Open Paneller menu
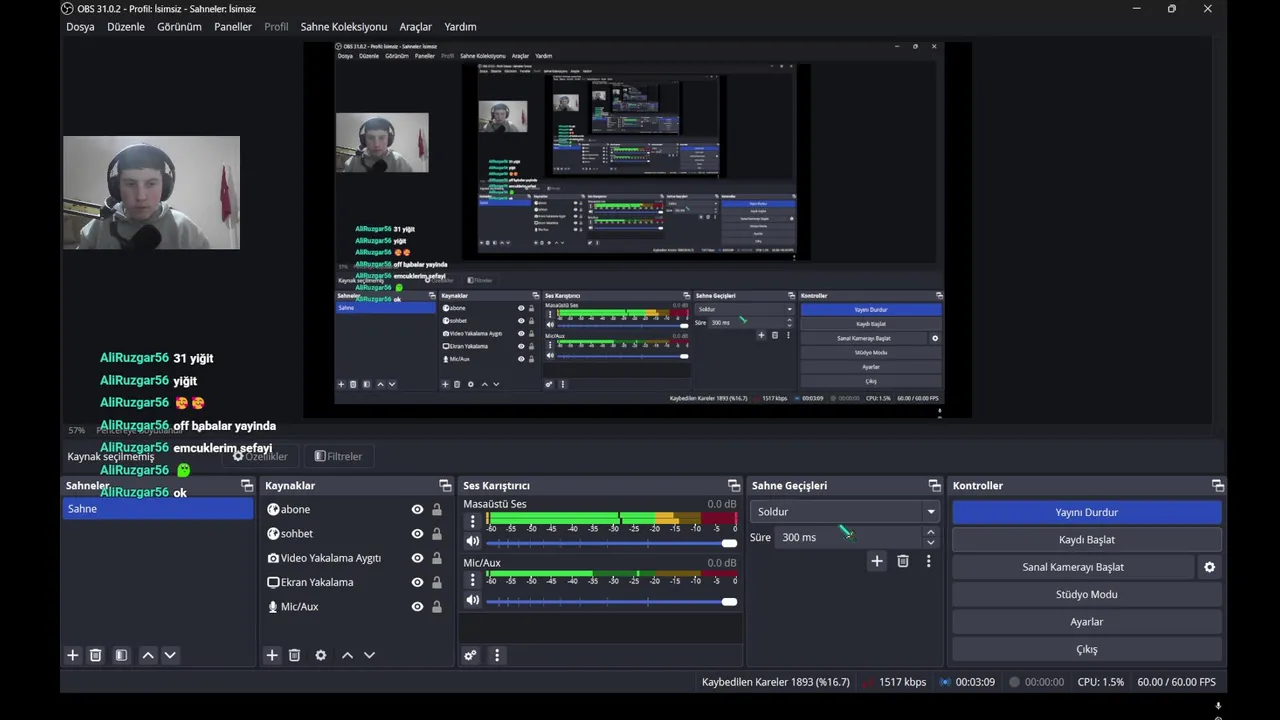The image size is (1280, 720). (233, 27)
